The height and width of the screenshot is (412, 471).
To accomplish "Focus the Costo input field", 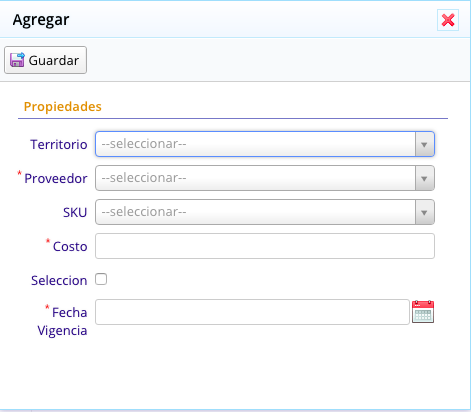I will [x=265, y=246].
